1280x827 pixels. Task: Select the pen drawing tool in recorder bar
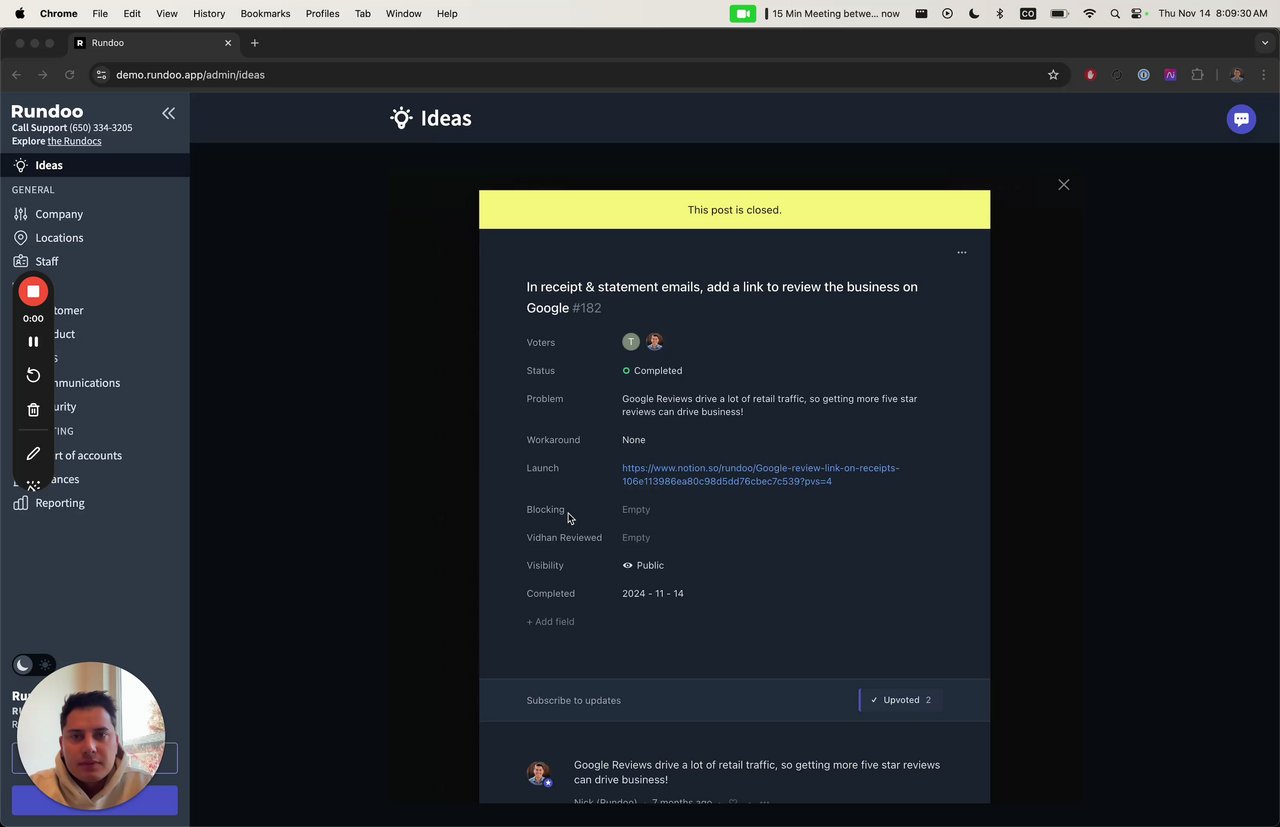(33, 454)
